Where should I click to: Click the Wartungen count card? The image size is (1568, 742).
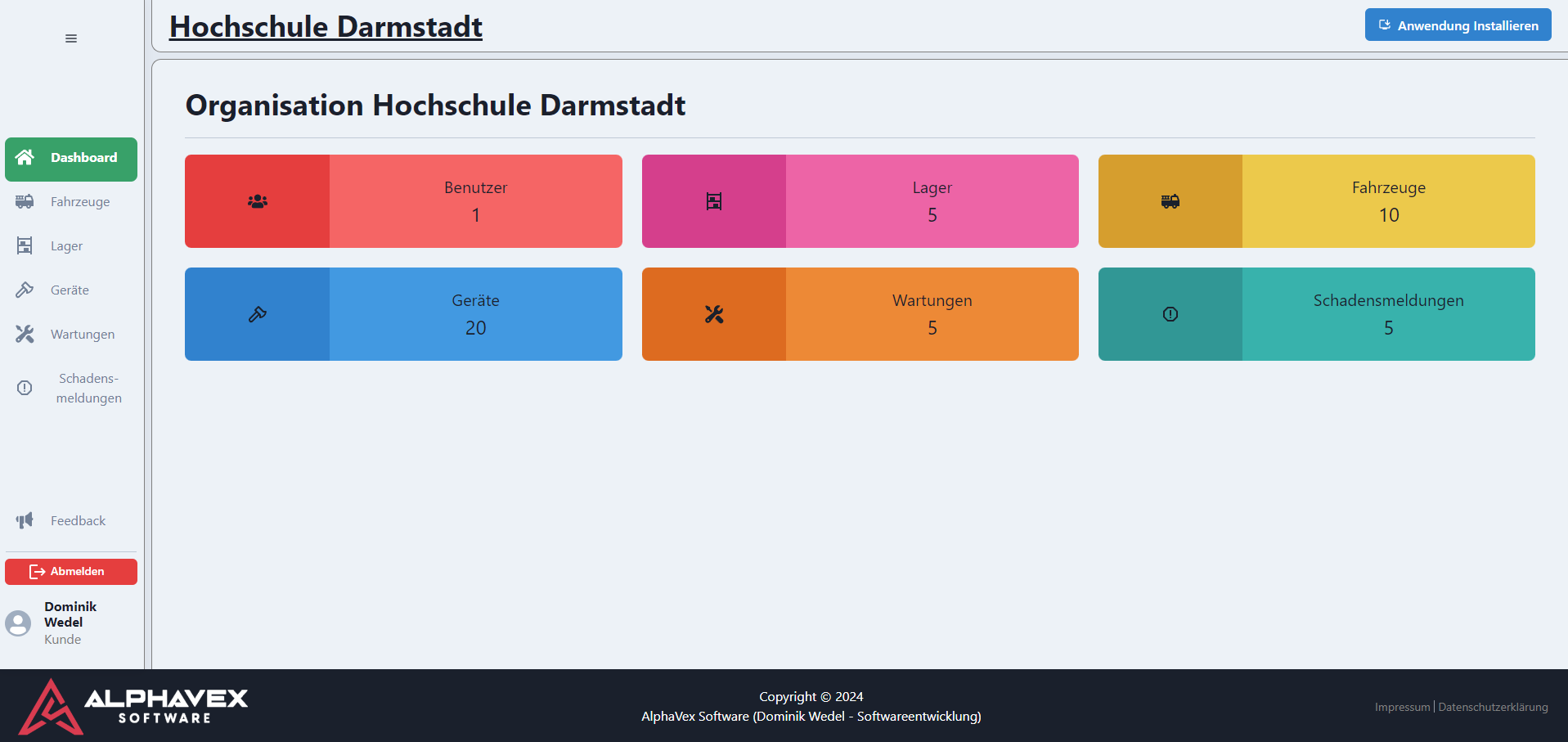coord(860,314)
